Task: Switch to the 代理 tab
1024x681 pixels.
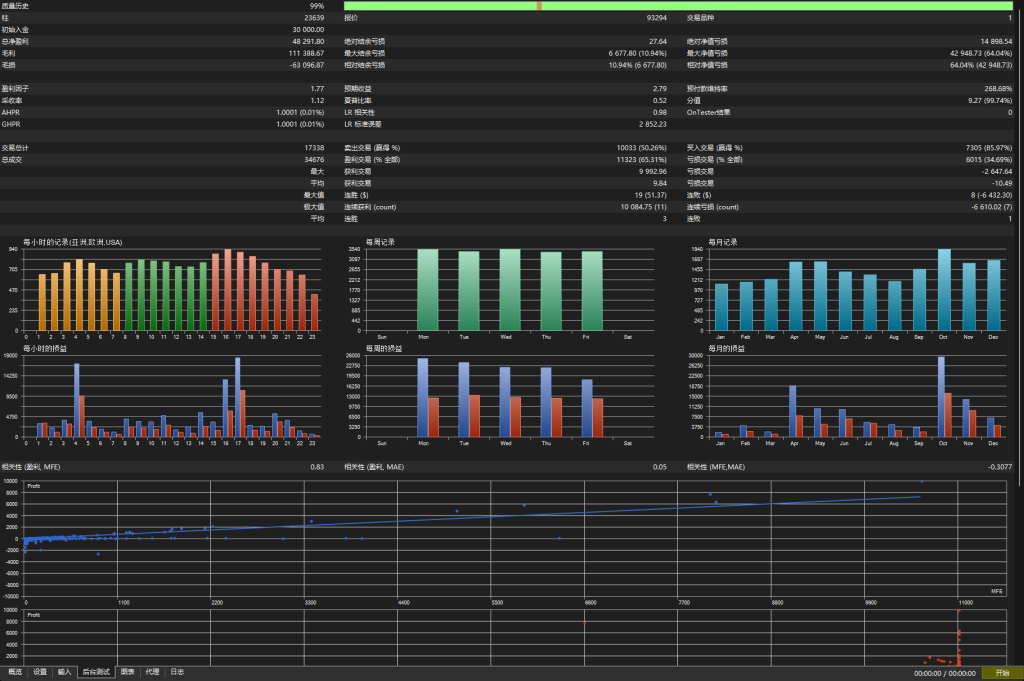Action: [x=152, y=672]
